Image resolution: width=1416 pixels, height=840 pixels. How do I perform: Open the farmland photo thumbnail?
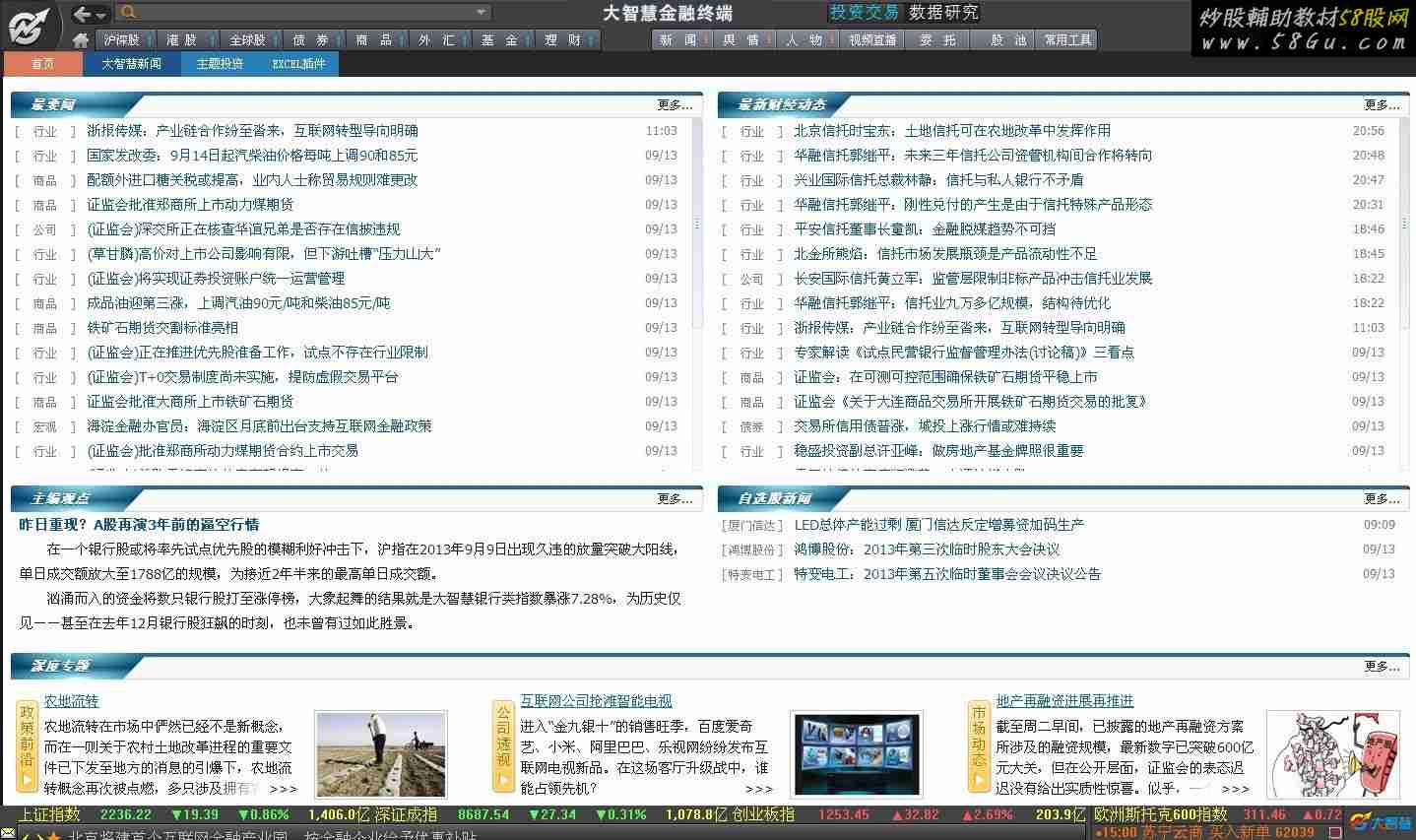381,754
